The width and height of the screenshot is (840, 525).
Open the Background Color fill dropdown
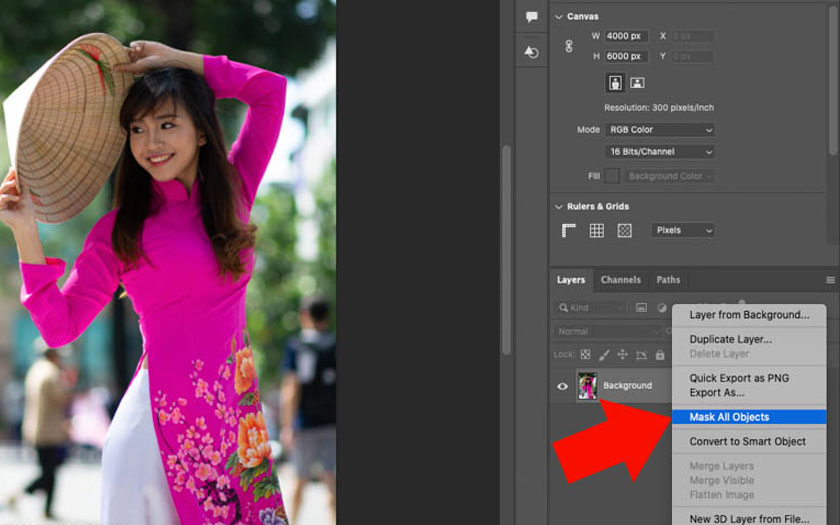tap(670, 176)
